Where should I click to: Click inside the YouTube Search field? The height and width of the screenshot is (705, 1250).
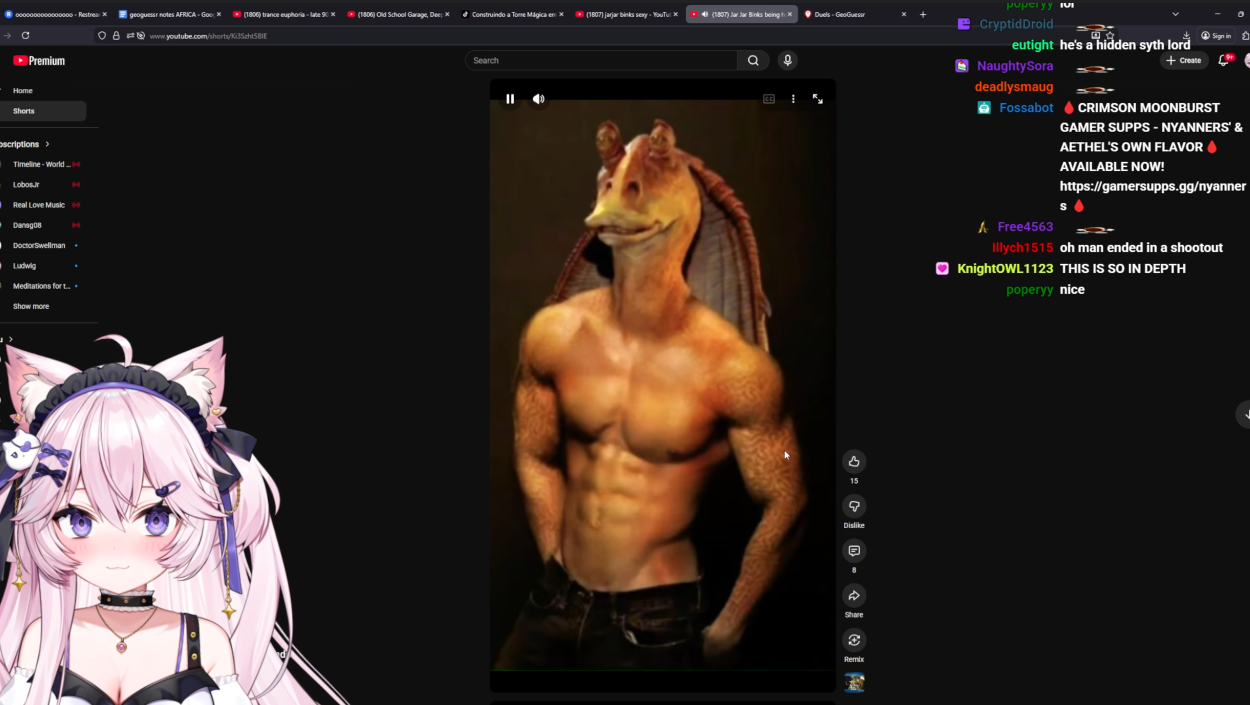click(x=601, y=60)
